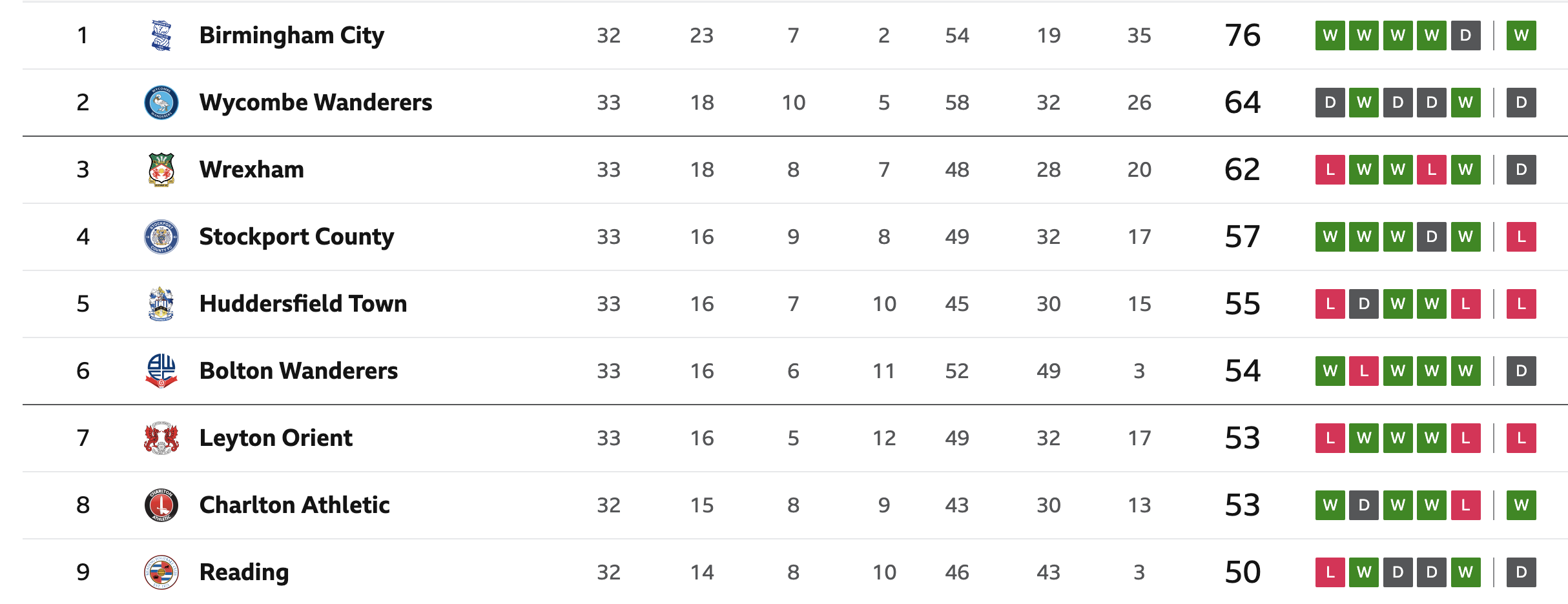Viewport: 1568px width, 604px height.
Task: Click Wrexham's first red L form badge
Action: pyautogui.click(x=1330, y=170)
